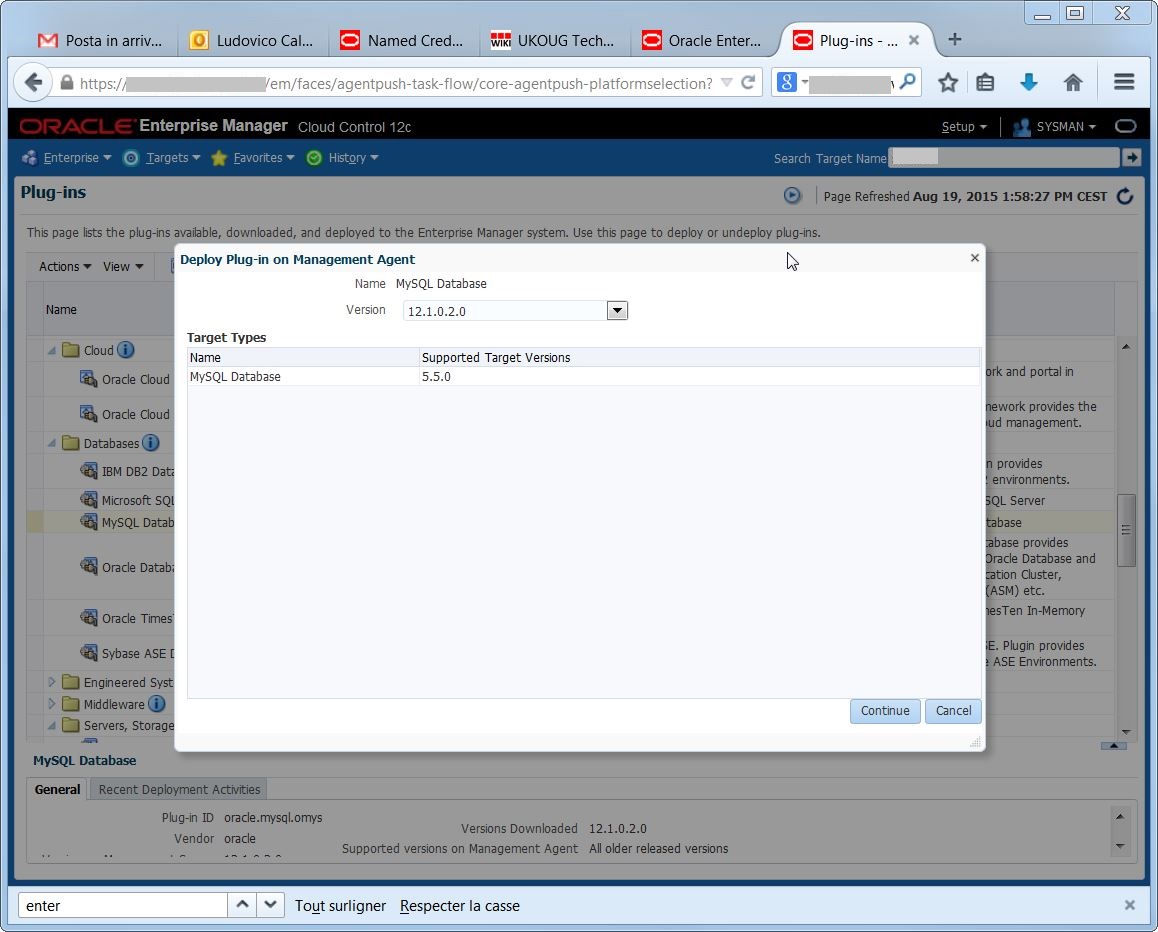This screenshot has height=932, width=1158.
Task: Close the Plug-ins browser tab
Action: tap(914, 41)
